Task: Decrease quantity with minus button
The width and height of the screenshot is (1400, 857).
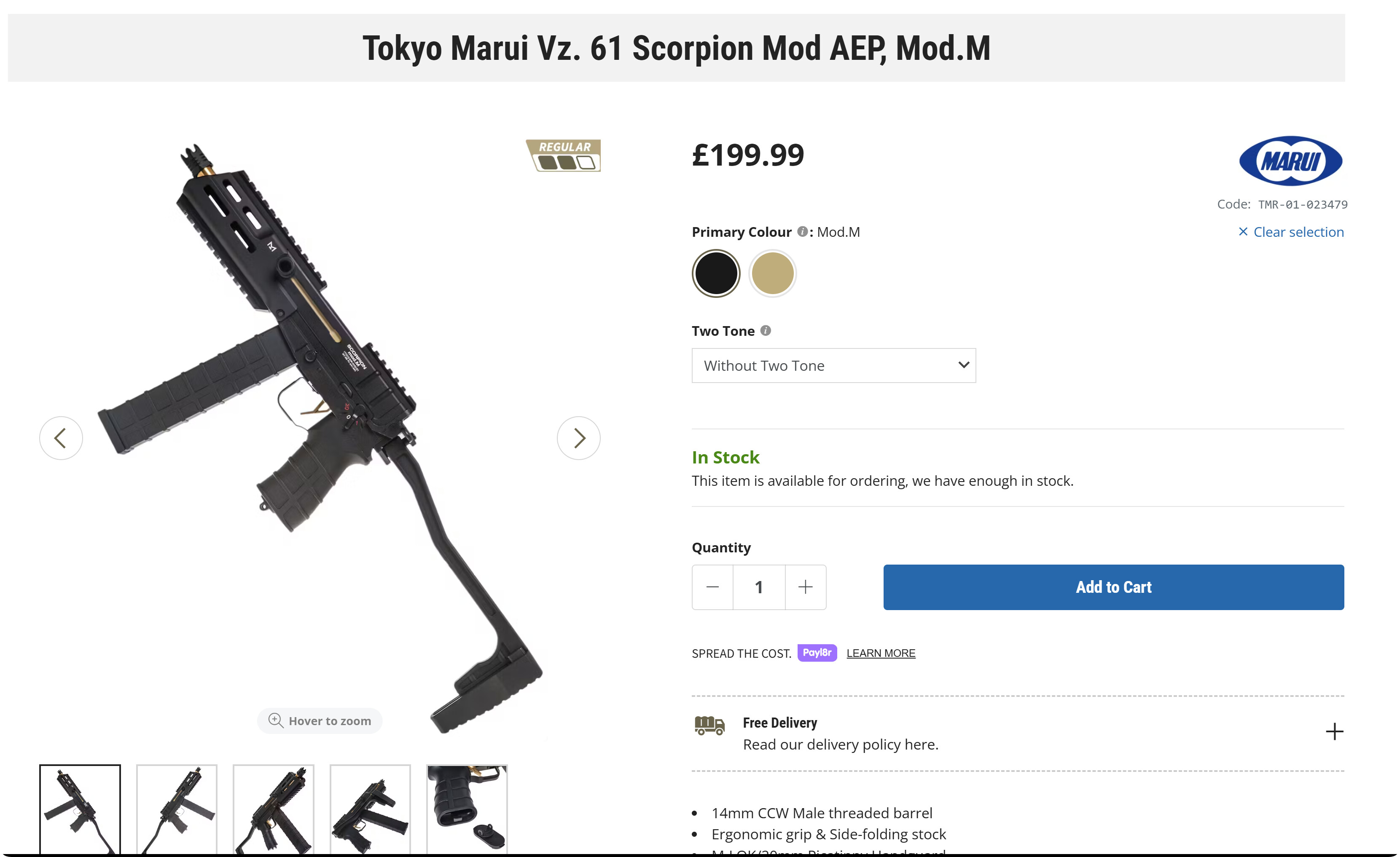Action: [x=712, y=587]
